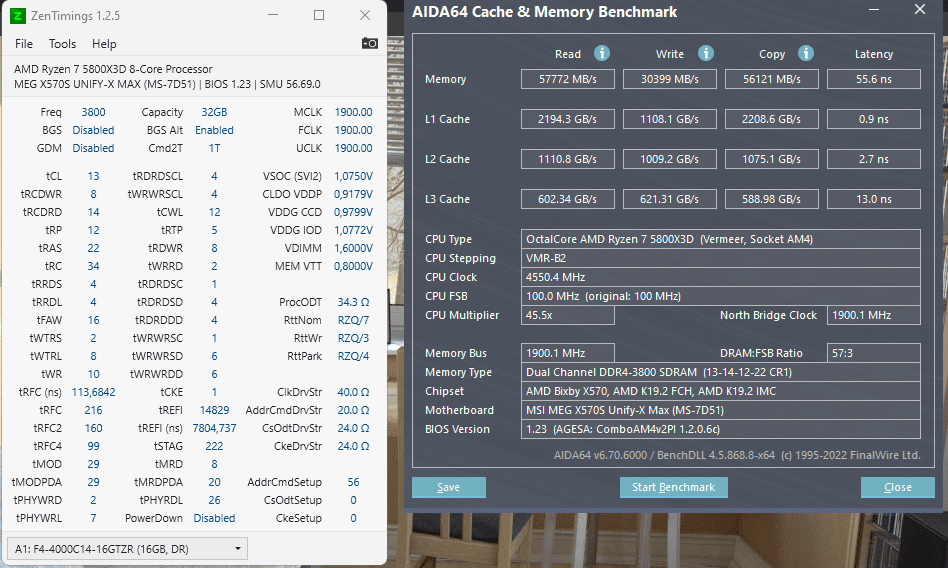Minimize the AIDA64 benchmark window
Viewport: 948px width, 568px height.
pos(874,10)
